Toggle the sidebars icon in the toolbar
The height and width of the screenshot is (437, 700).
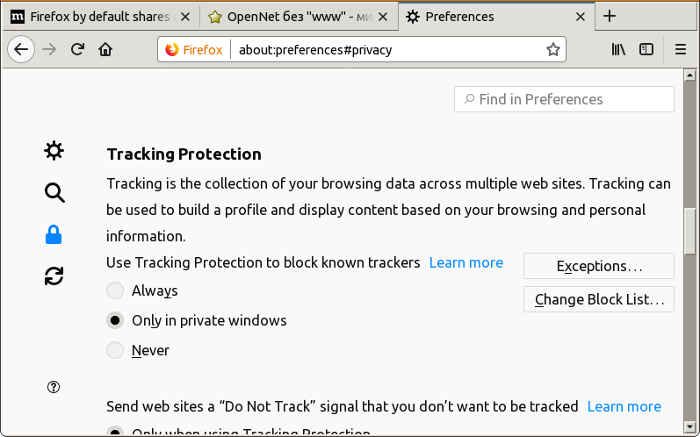[x=647, y=49]
